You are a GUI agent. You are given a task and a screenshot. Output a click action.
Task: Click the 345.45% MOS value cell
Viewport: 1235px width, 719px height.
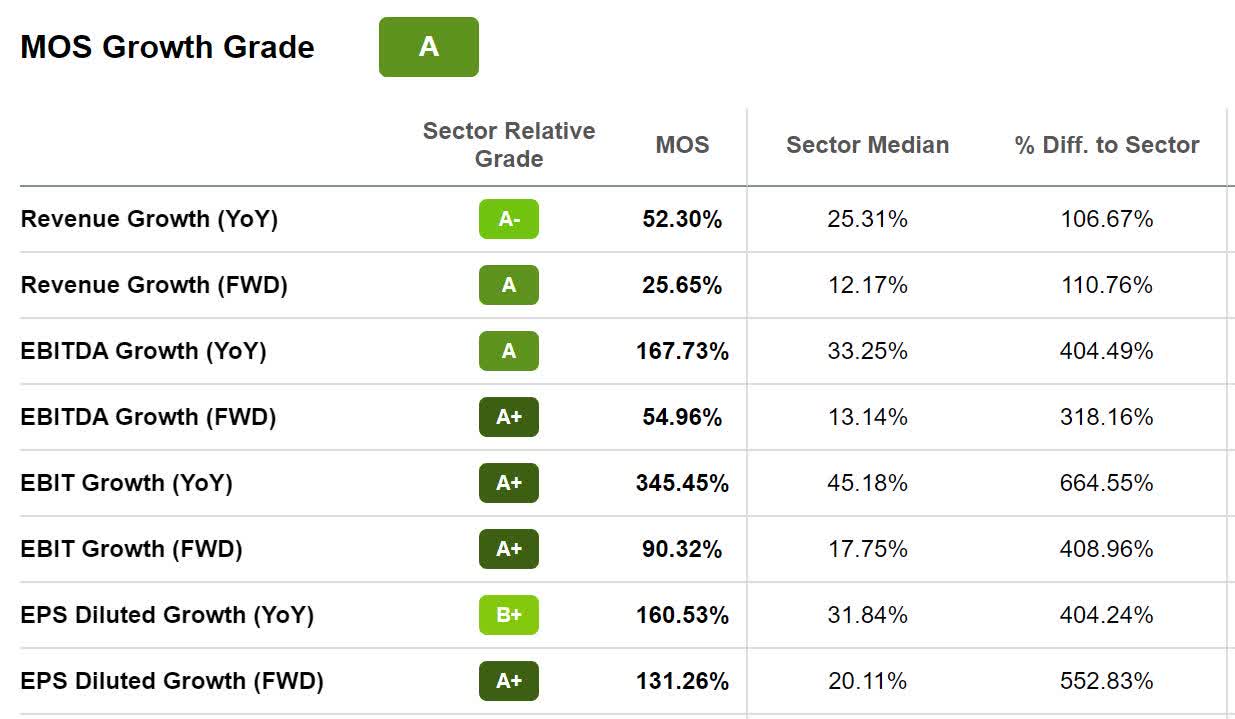(682, 483)
